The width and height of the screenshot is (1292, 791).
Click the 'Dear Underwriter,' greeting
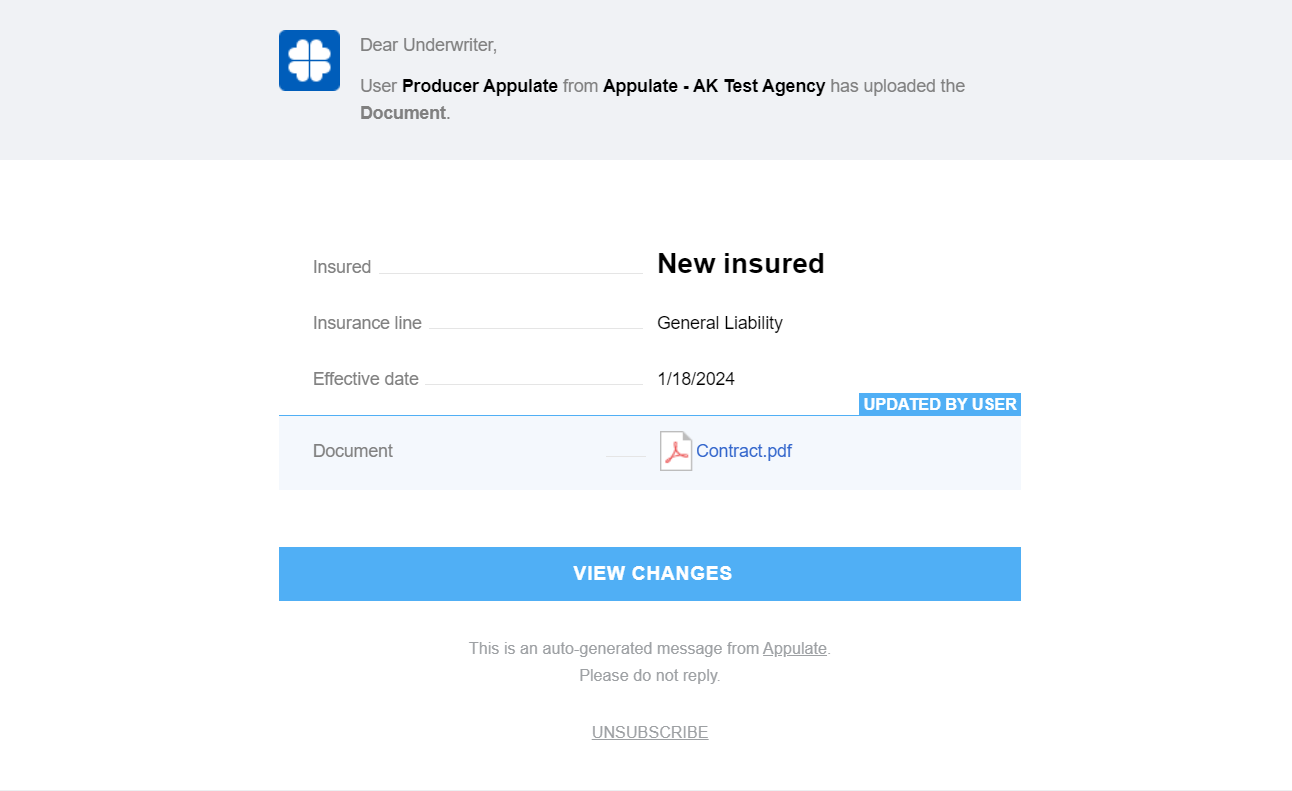click(x=428, y=45)
